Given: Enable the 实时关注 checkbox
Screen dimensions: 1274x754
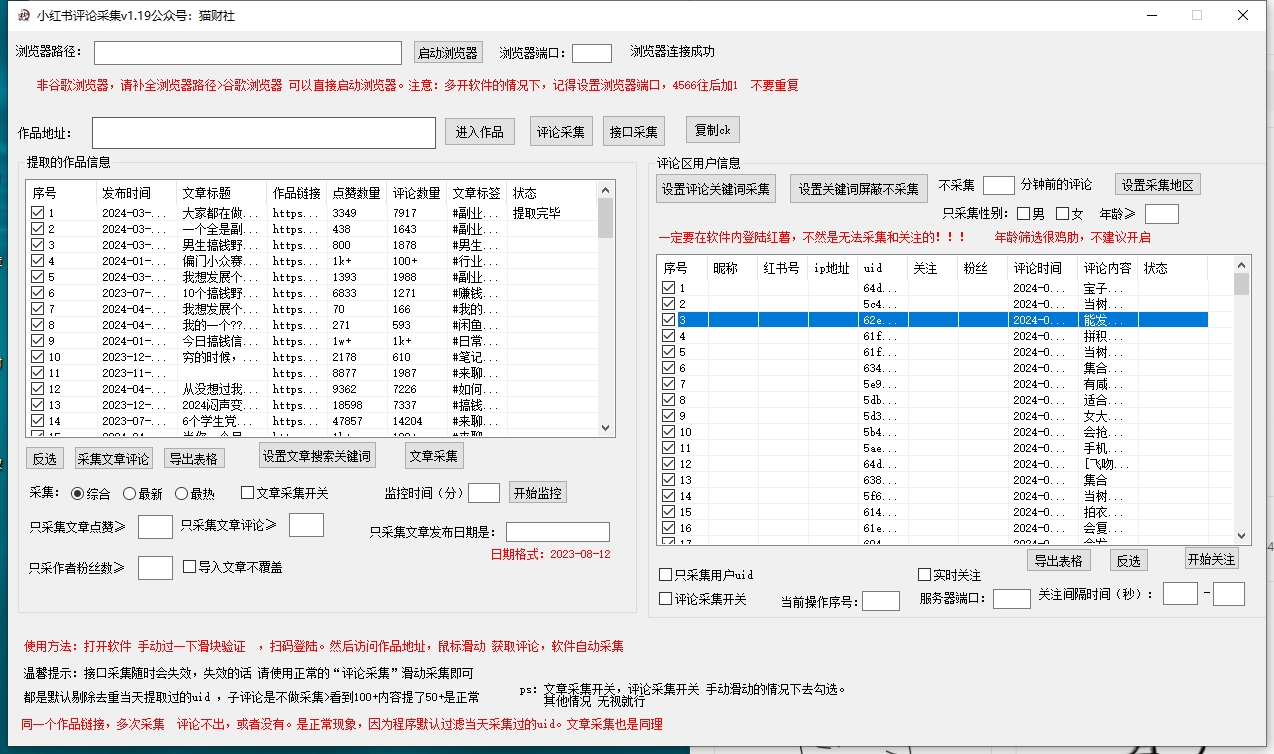Looking at the screenshot, I should click(924, 575).
